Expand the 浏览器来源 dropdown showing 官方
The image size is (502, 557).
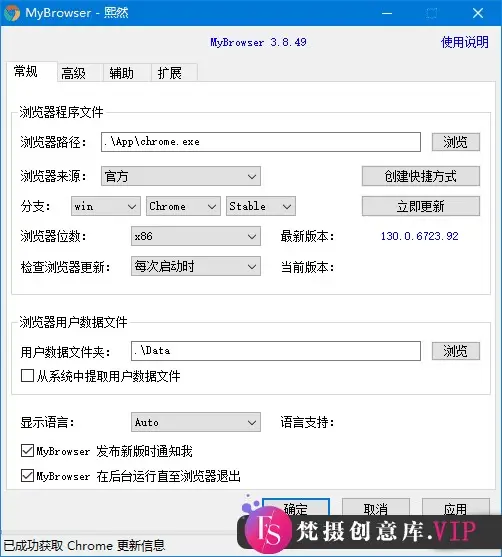click(181, 176)
